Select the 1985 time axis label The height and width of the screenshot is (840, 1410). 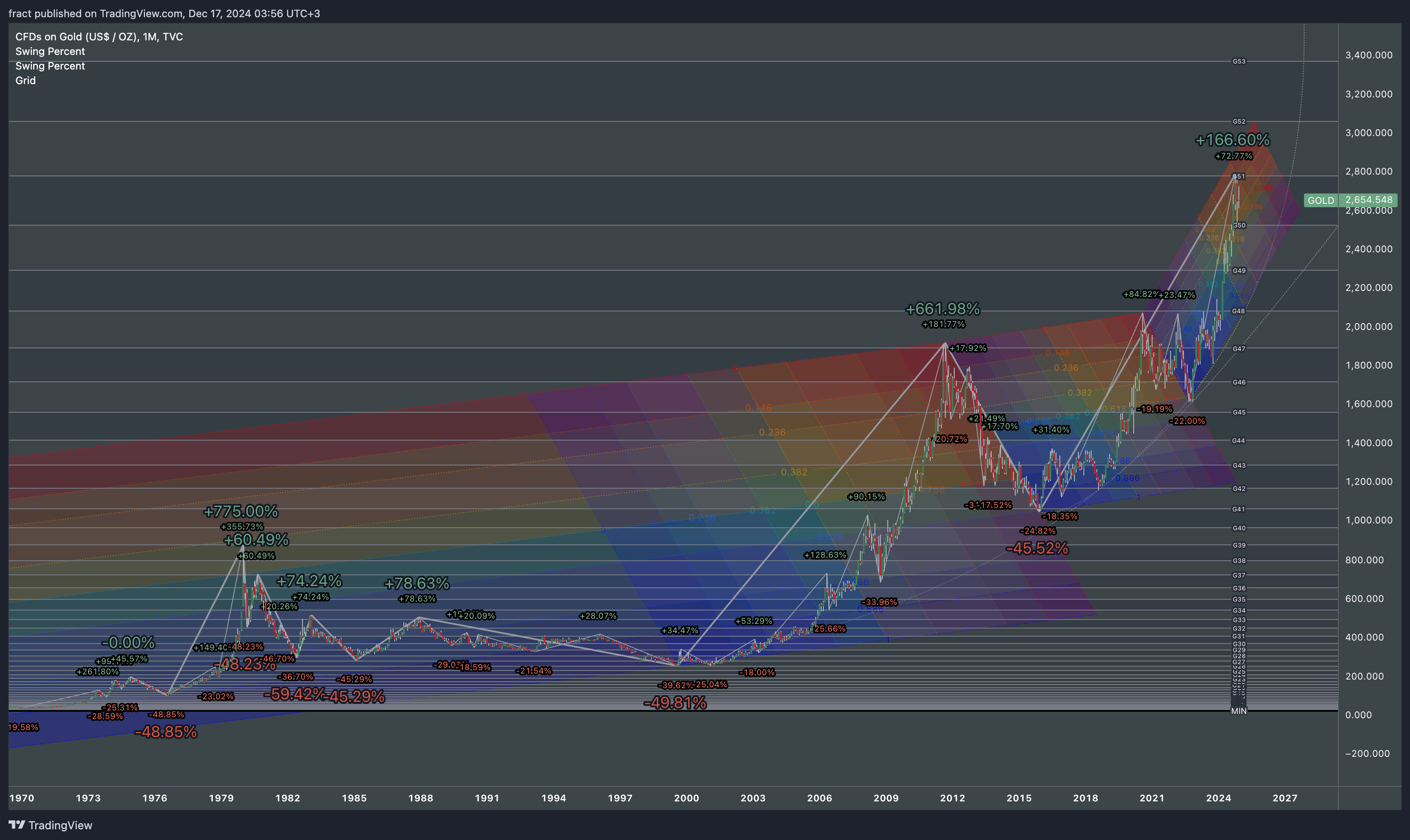354,798
